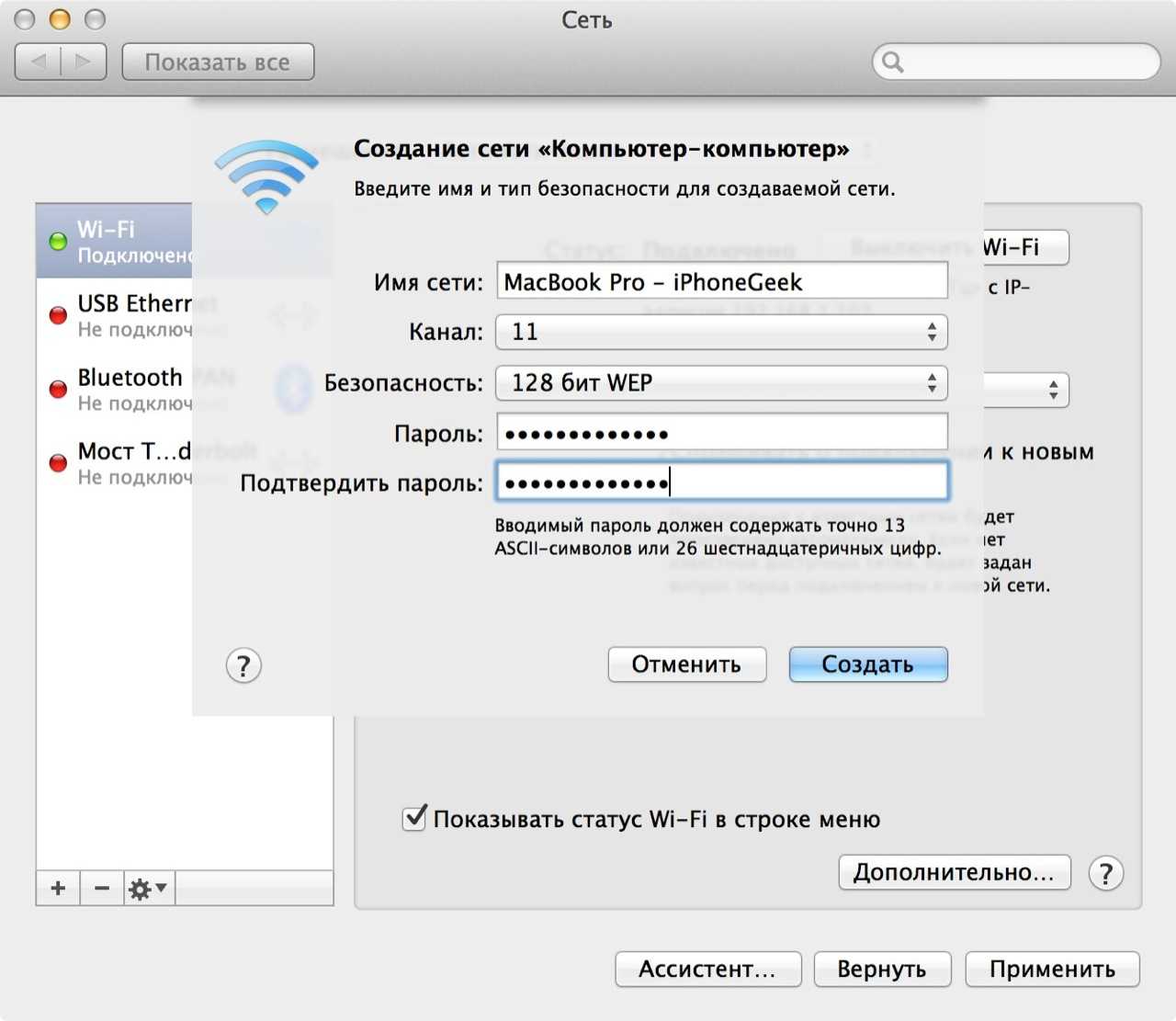Viewport: 1176px width, 1021px height.
Task: Click the Создать button
Action: [x=867, y=664]
